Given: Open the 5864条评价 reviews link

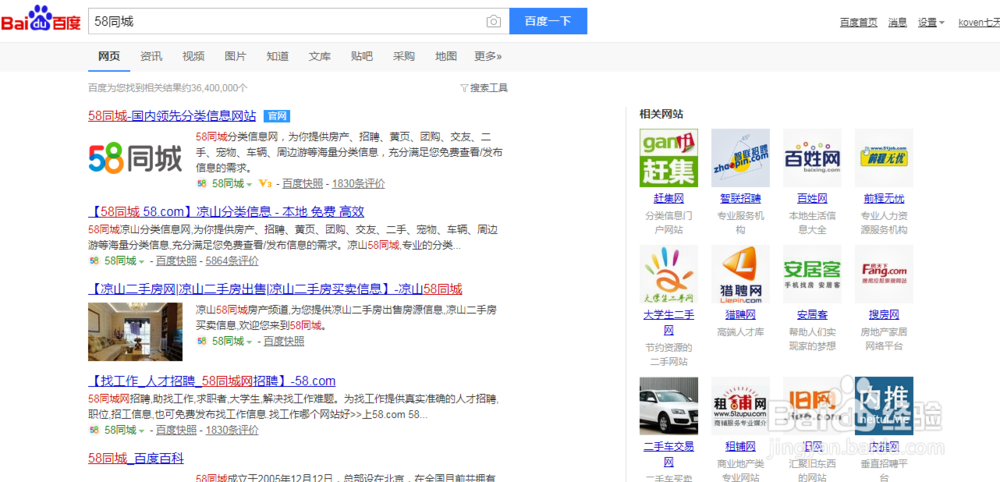Looking at the screenshot, I should click(232, 261).
